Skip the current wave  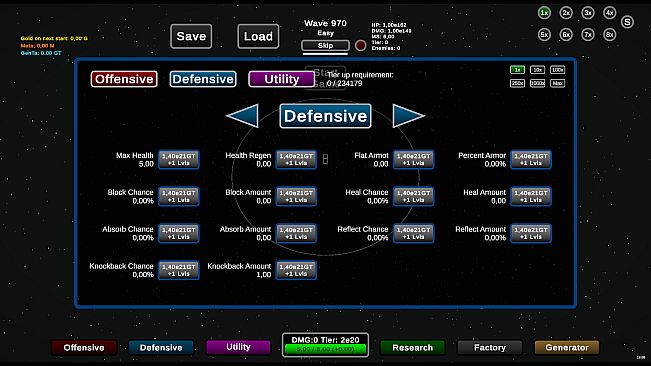click(x=325, y=45)
